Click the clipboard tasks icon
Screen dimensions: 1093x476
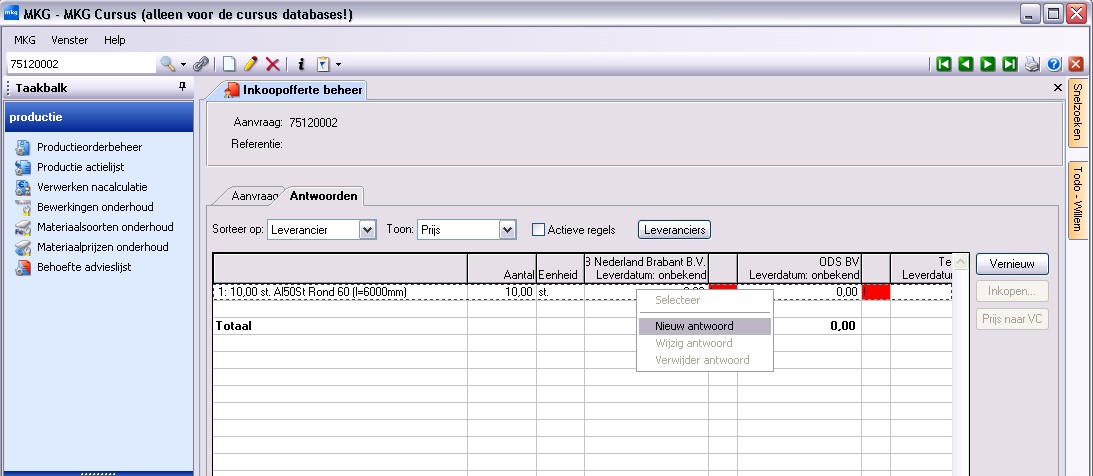pos(323,64)
